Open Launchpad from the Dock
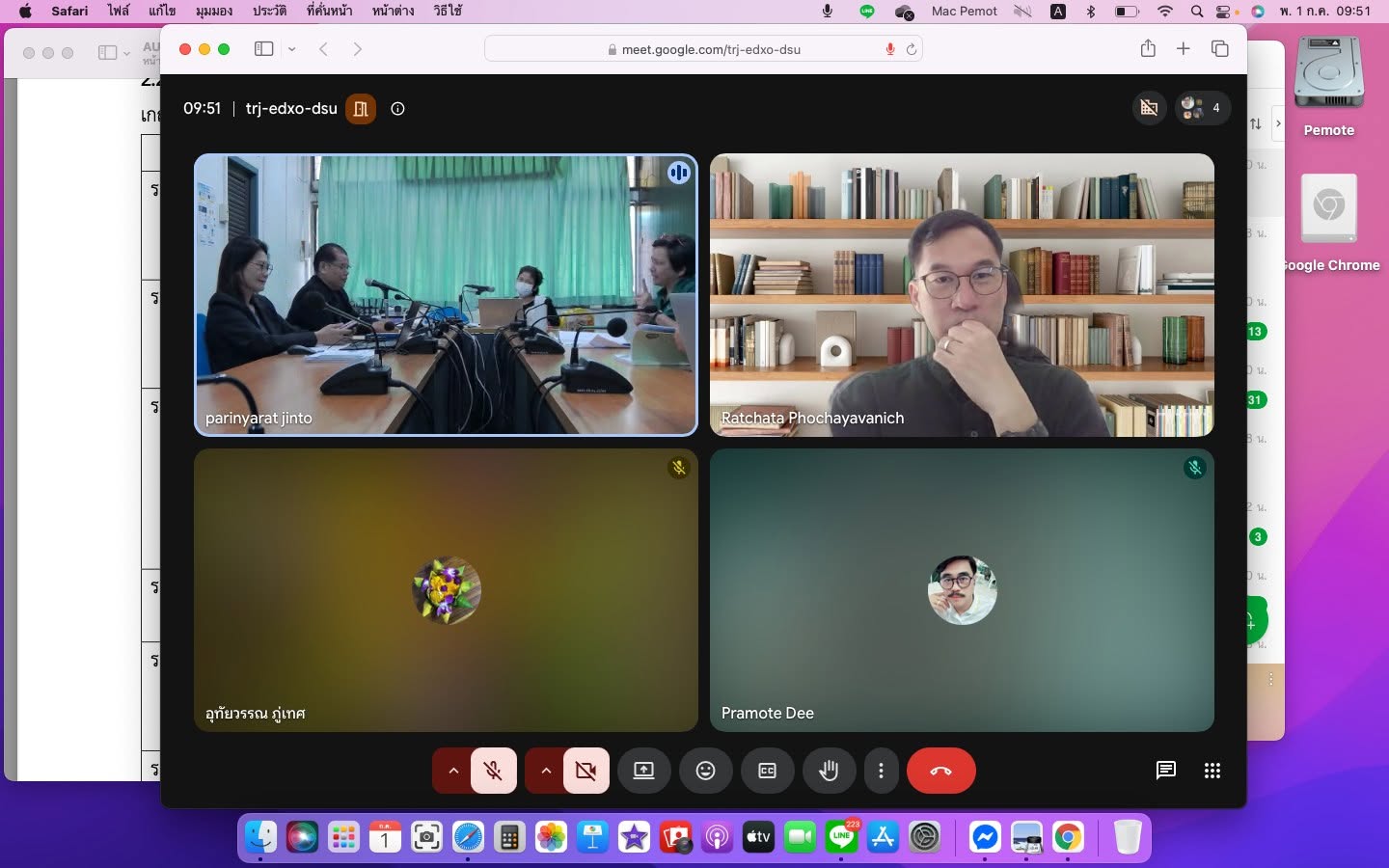 pos(343,836)
